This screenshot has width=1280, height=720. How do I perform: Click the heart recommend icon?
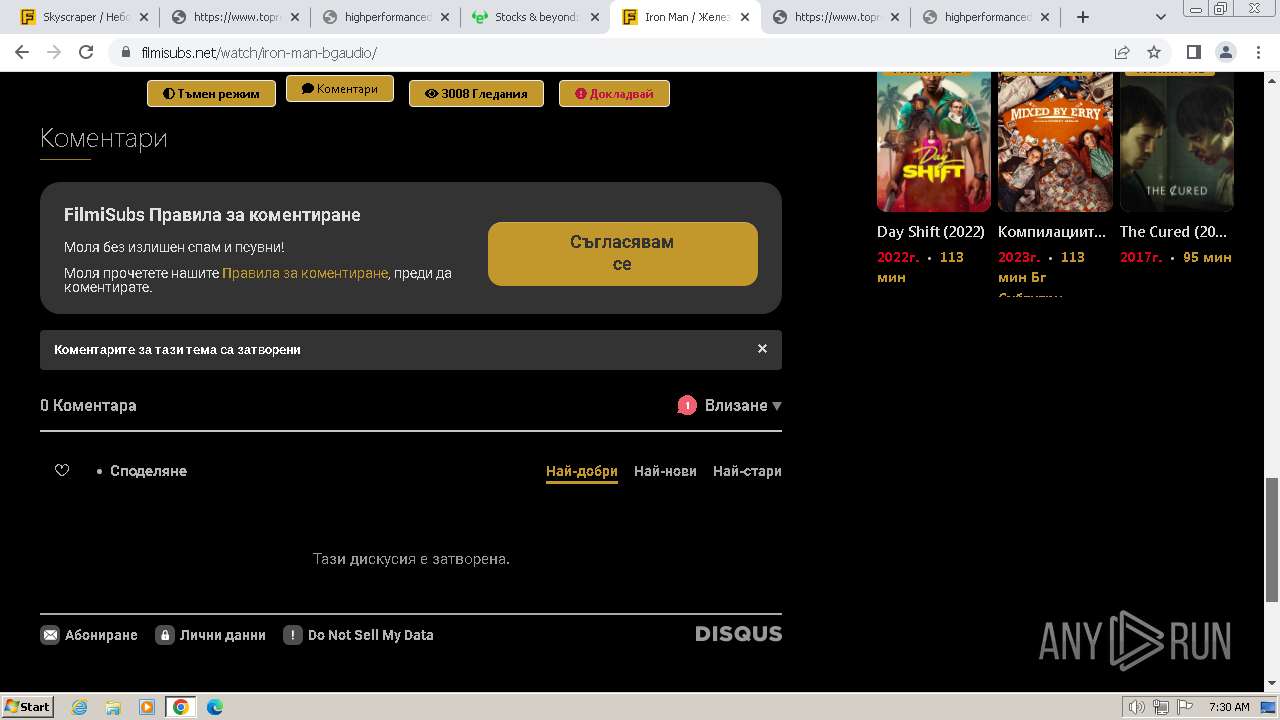click(62, 470)
